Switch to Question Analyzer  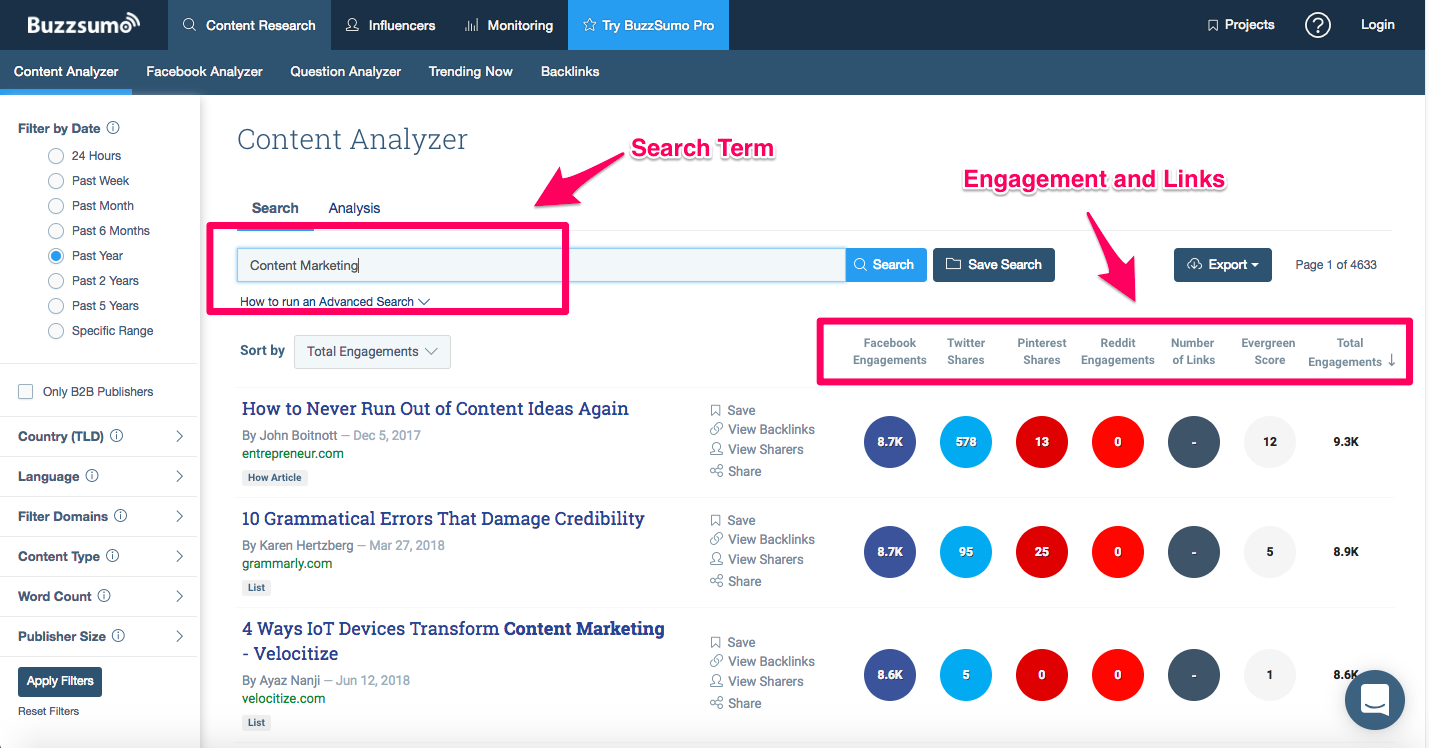[x=346, y=72]
